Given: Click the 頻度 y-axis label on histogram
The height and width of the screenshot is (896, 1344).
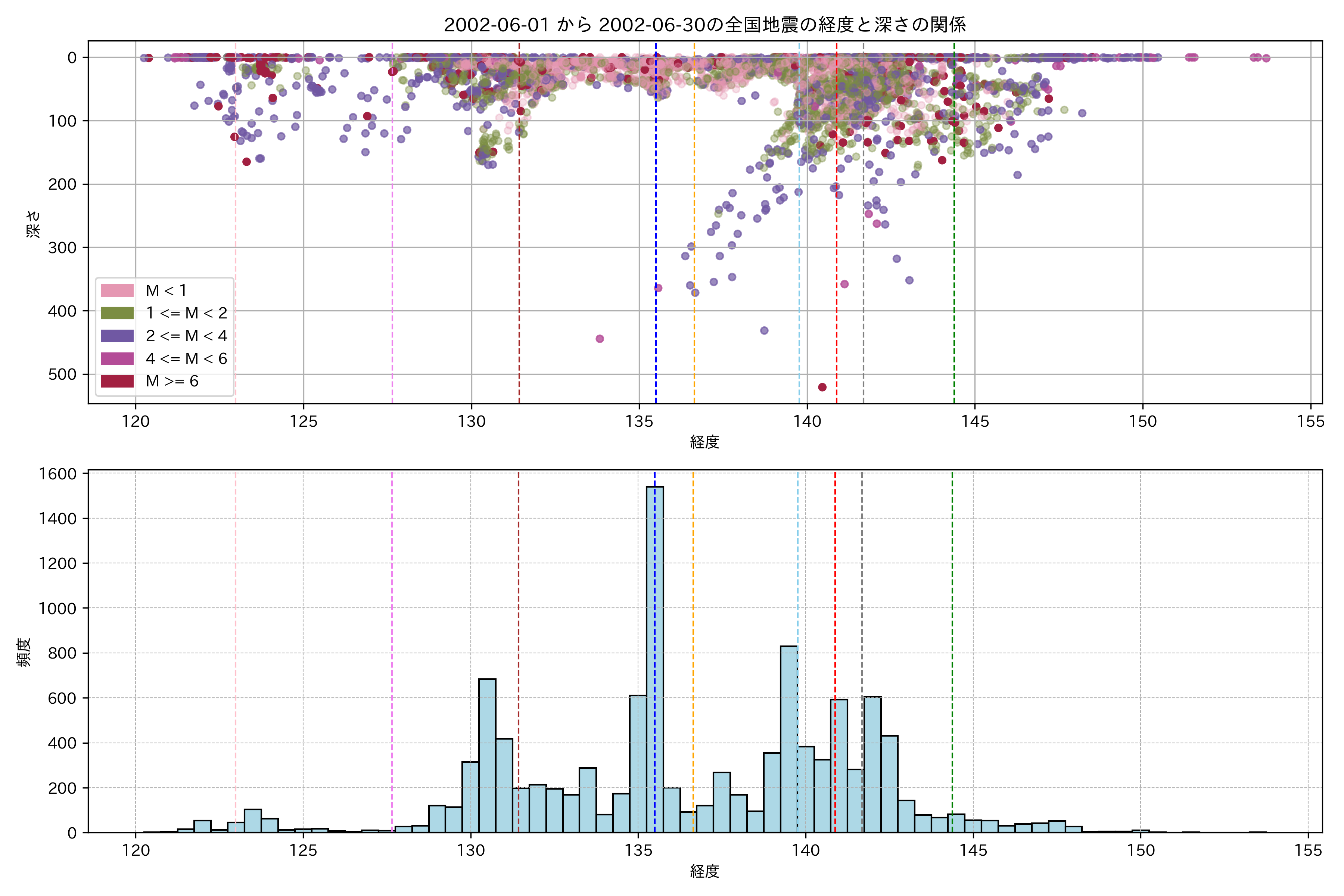Looking at the screenshot, I should (24, 652).
